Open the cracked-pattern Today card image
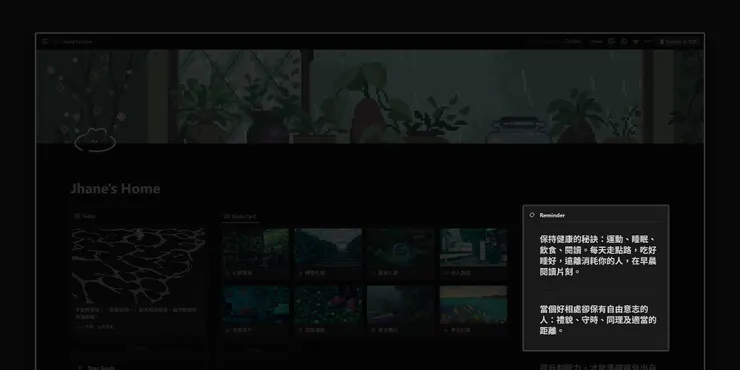 [x=138, y=266]
